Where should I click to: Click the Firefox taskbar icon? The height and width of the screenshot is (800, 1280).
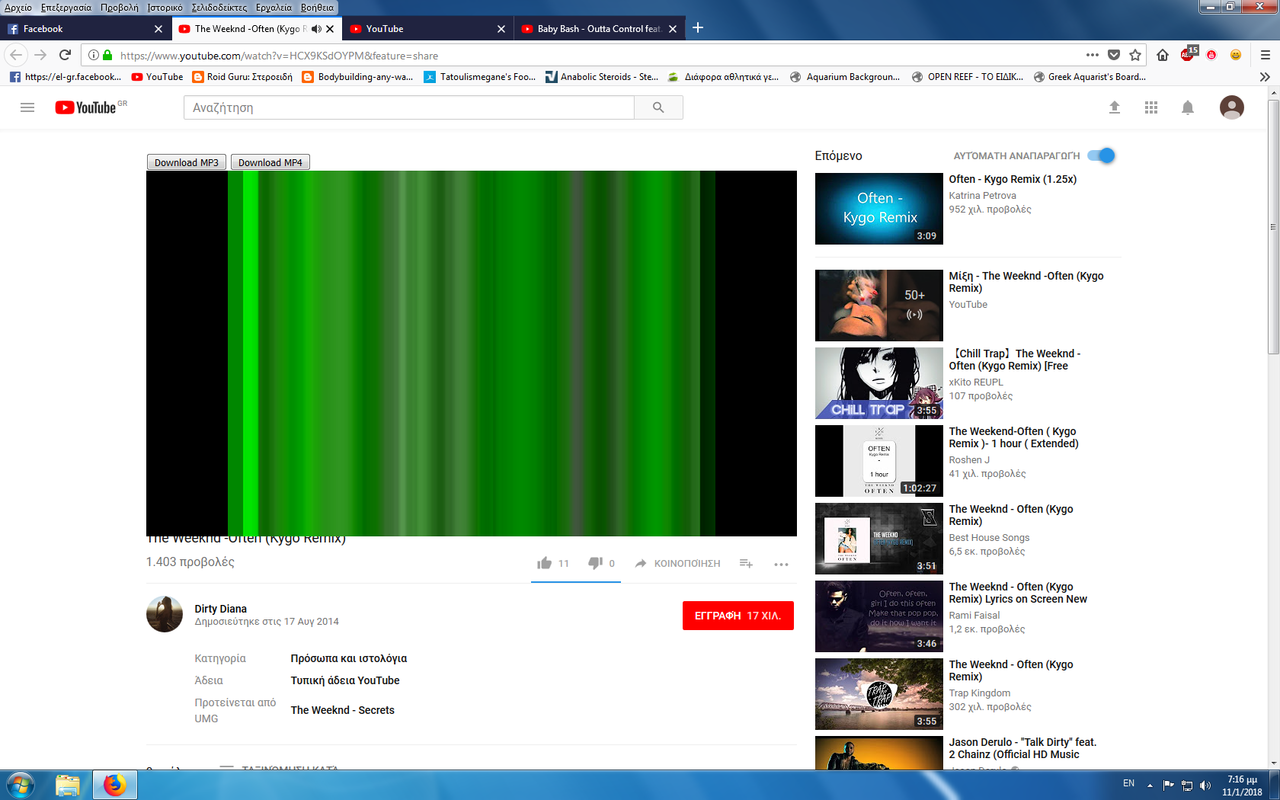pyautogui.click(x=115, y=785)
